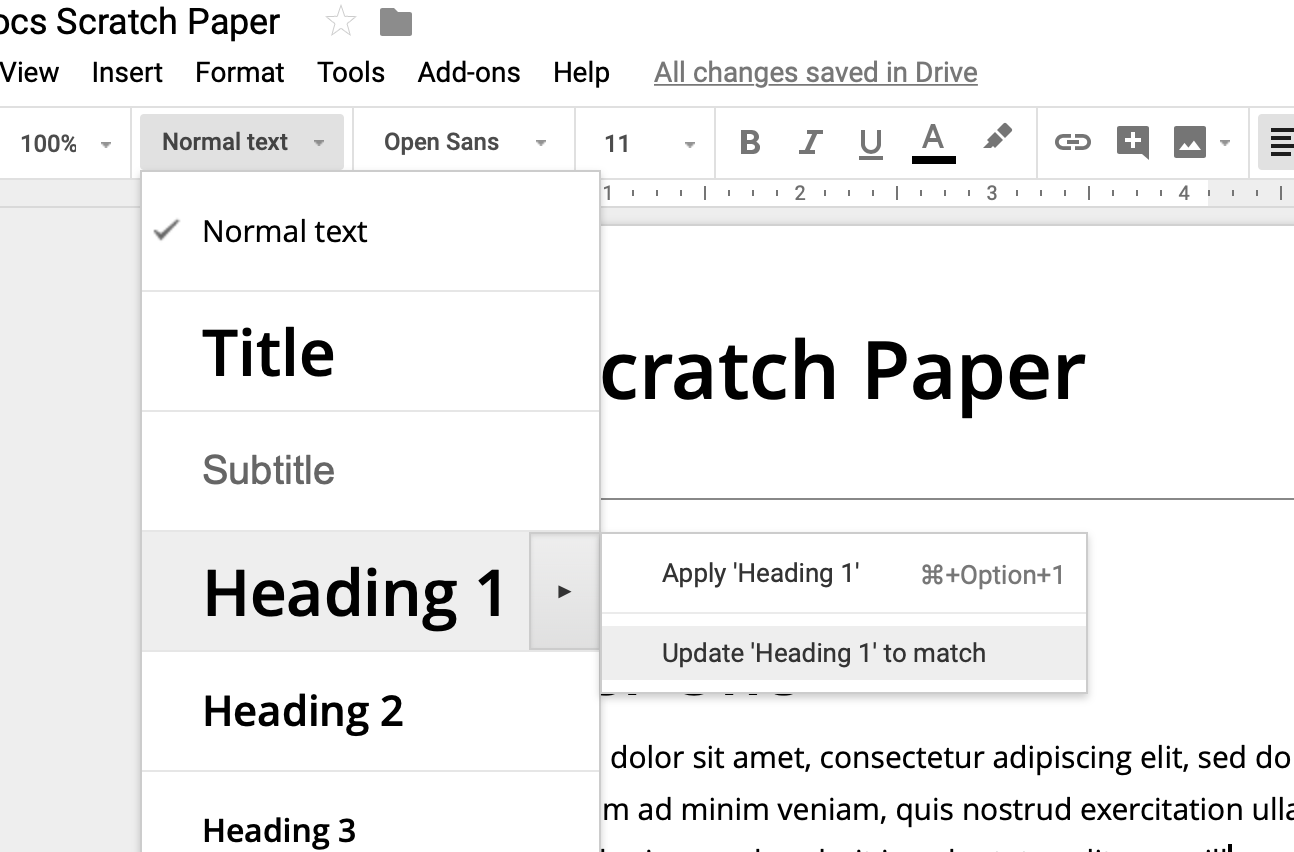Add a comment with the plus bubble icon
Image resolution: width=1294 pixels, height=852 pixels.
tap(1132, 143)
